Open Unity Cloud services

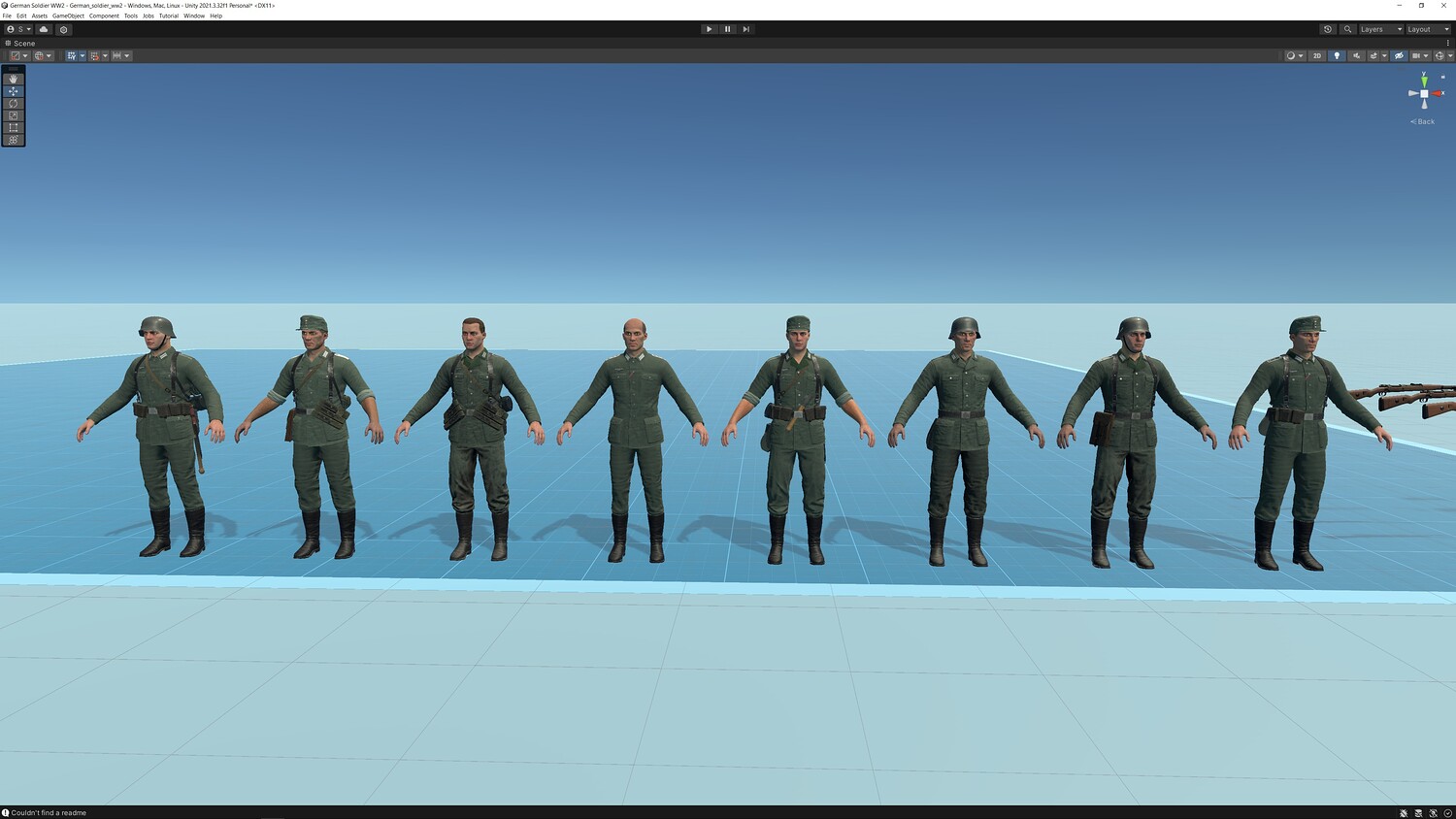click(44, 29)
